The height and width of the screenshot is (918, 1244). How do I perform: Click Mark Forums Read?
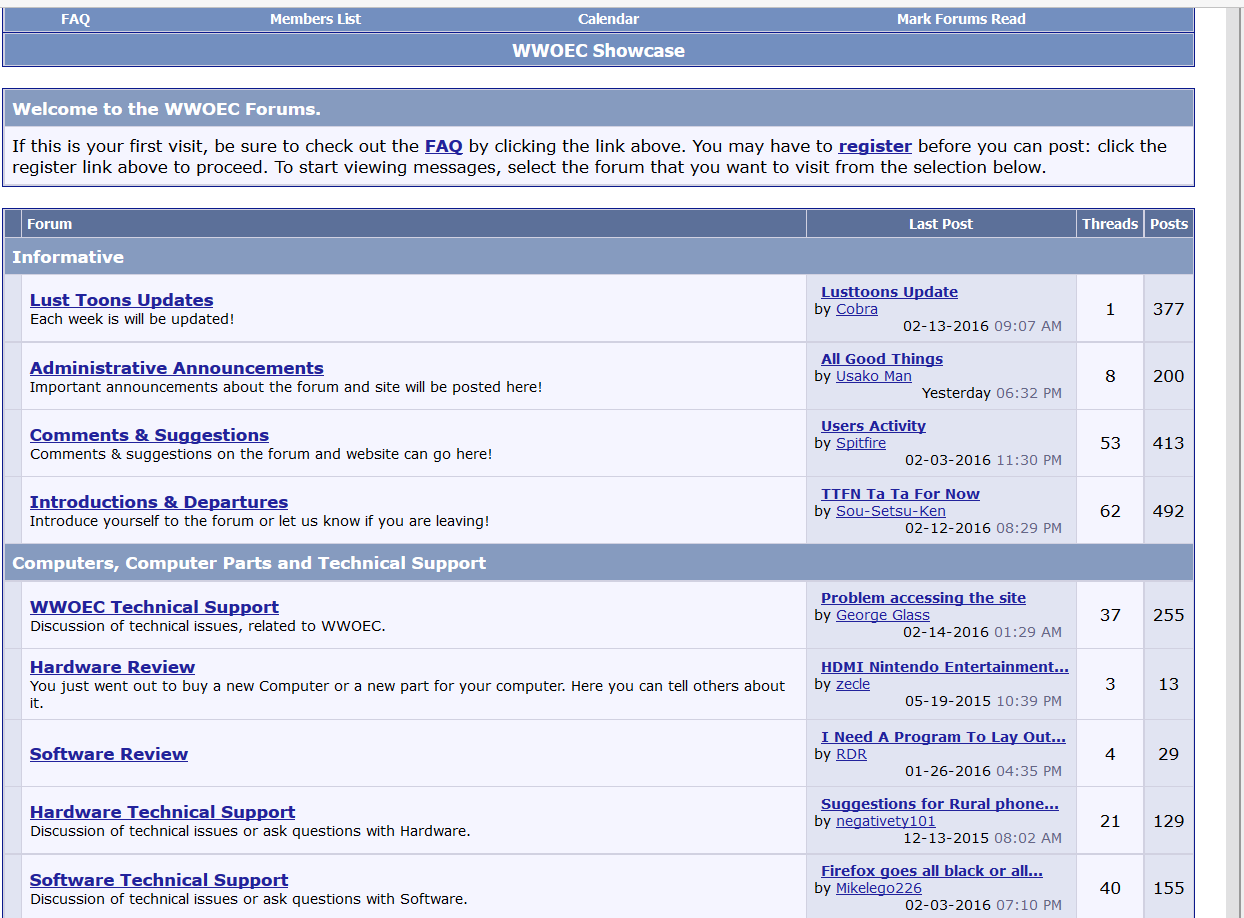961,19
